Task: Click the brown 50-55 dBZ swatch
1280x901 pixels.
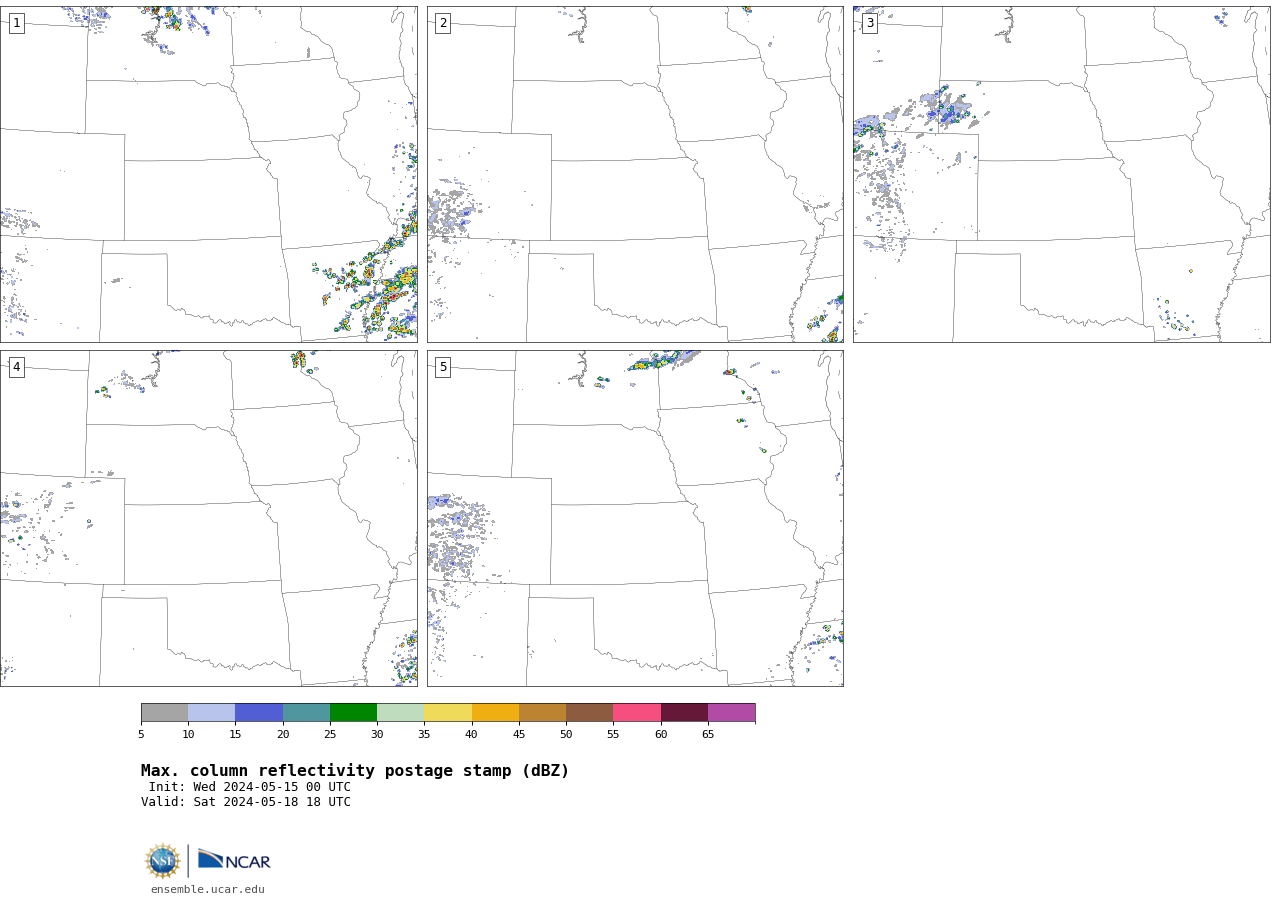Action: click(x=590, y=712)
